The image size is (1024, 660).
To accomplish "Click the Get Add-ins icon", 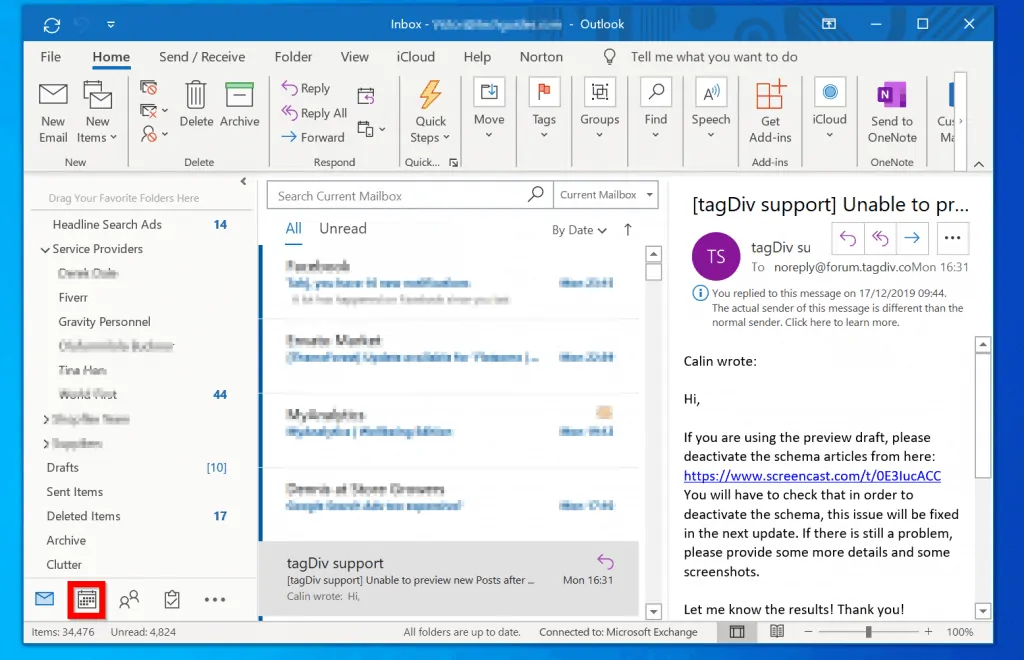I will (769, 110).
